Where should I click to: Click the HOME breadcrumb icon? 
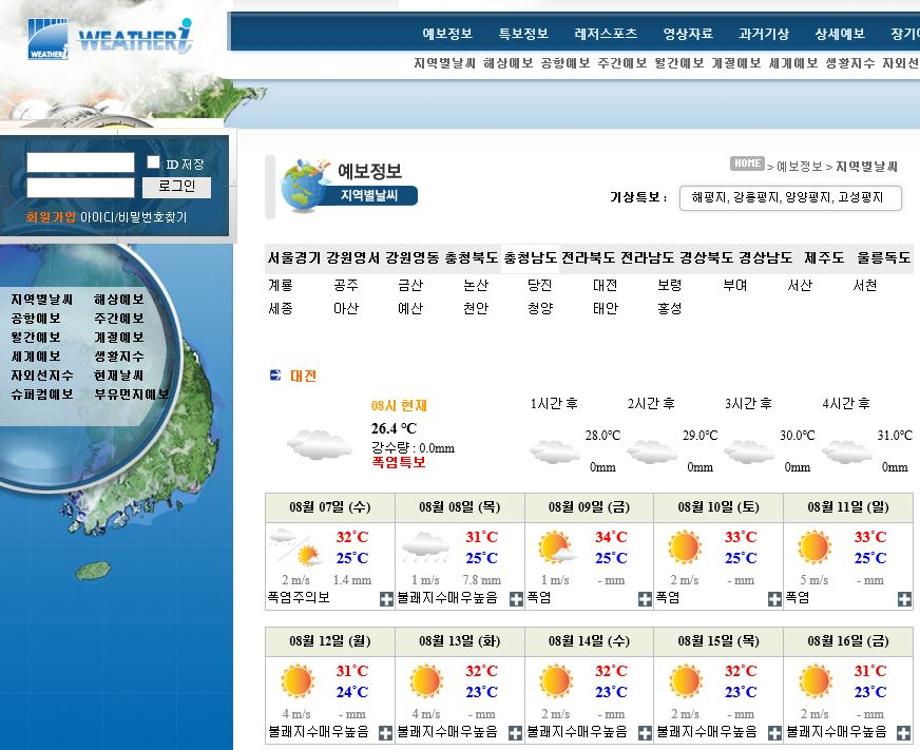point(747,164)
